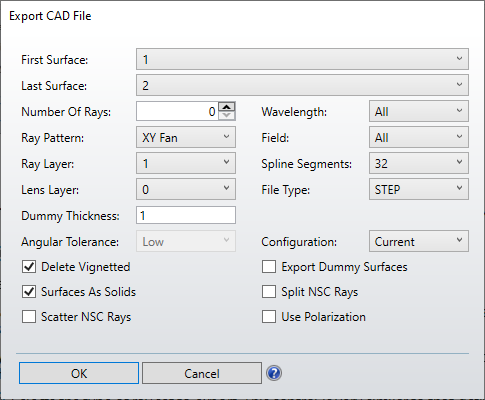Click the Dummy Thickness input field
Image resolution: width=485 pixels, height=400 pixels.
point(186,215)
